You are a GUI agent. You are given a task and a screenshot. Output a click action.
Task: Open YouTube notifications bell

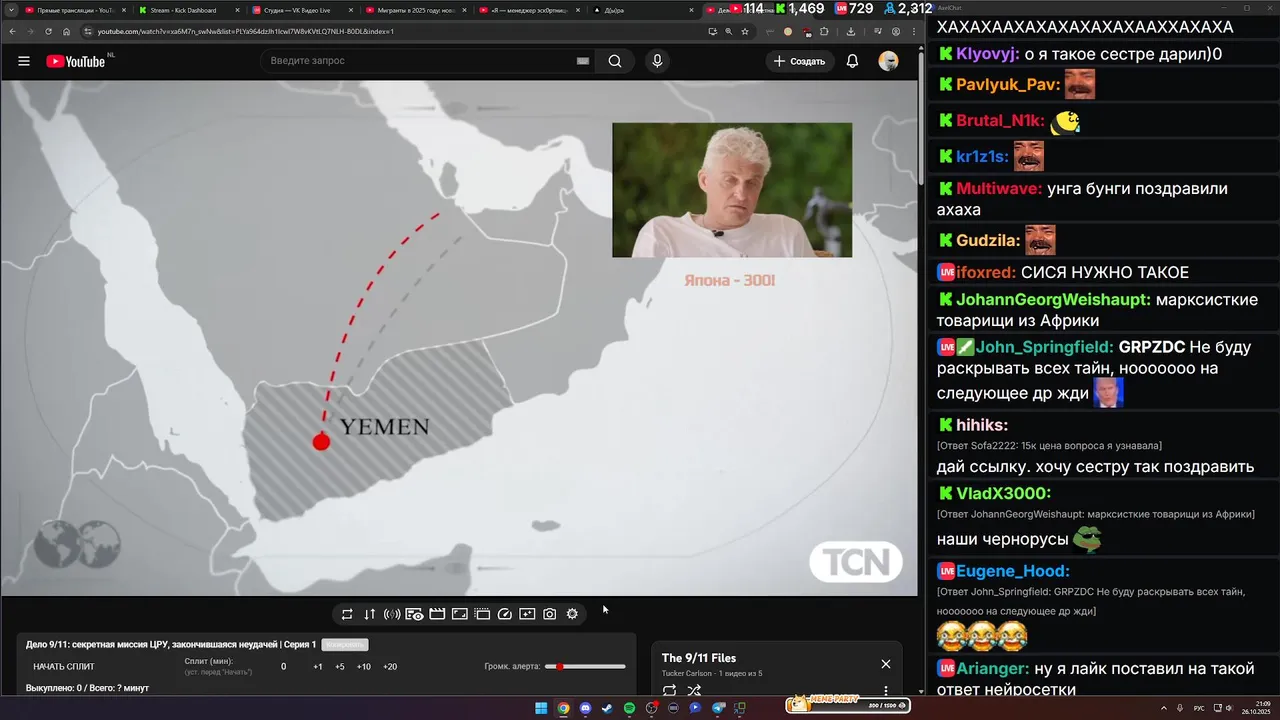852,61
